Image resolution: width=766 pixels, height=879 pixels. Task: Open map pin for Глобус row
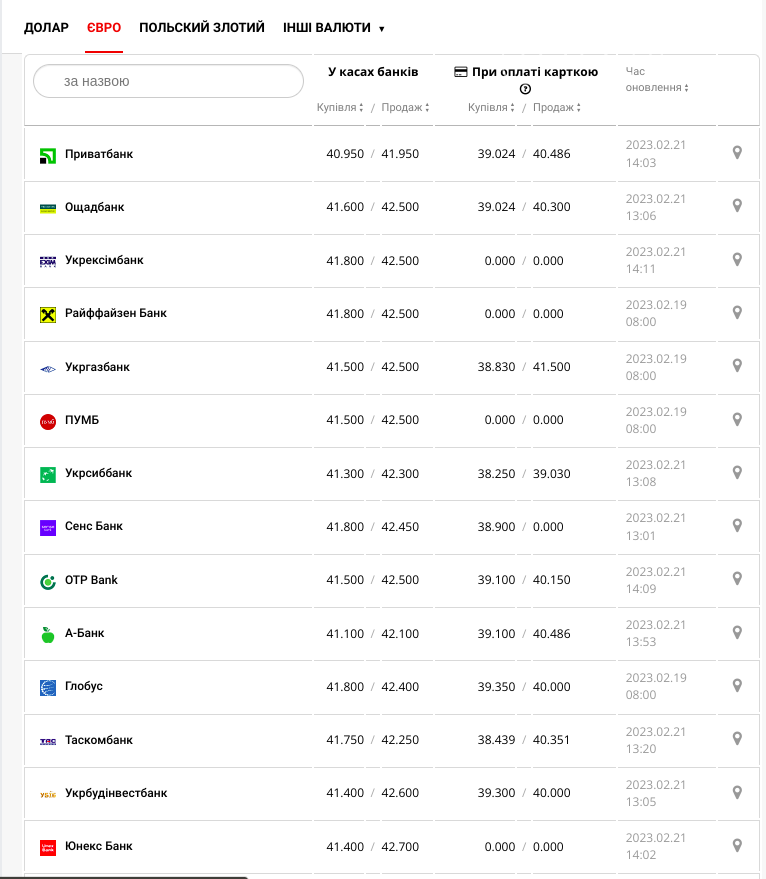click(x=737, y=686)
